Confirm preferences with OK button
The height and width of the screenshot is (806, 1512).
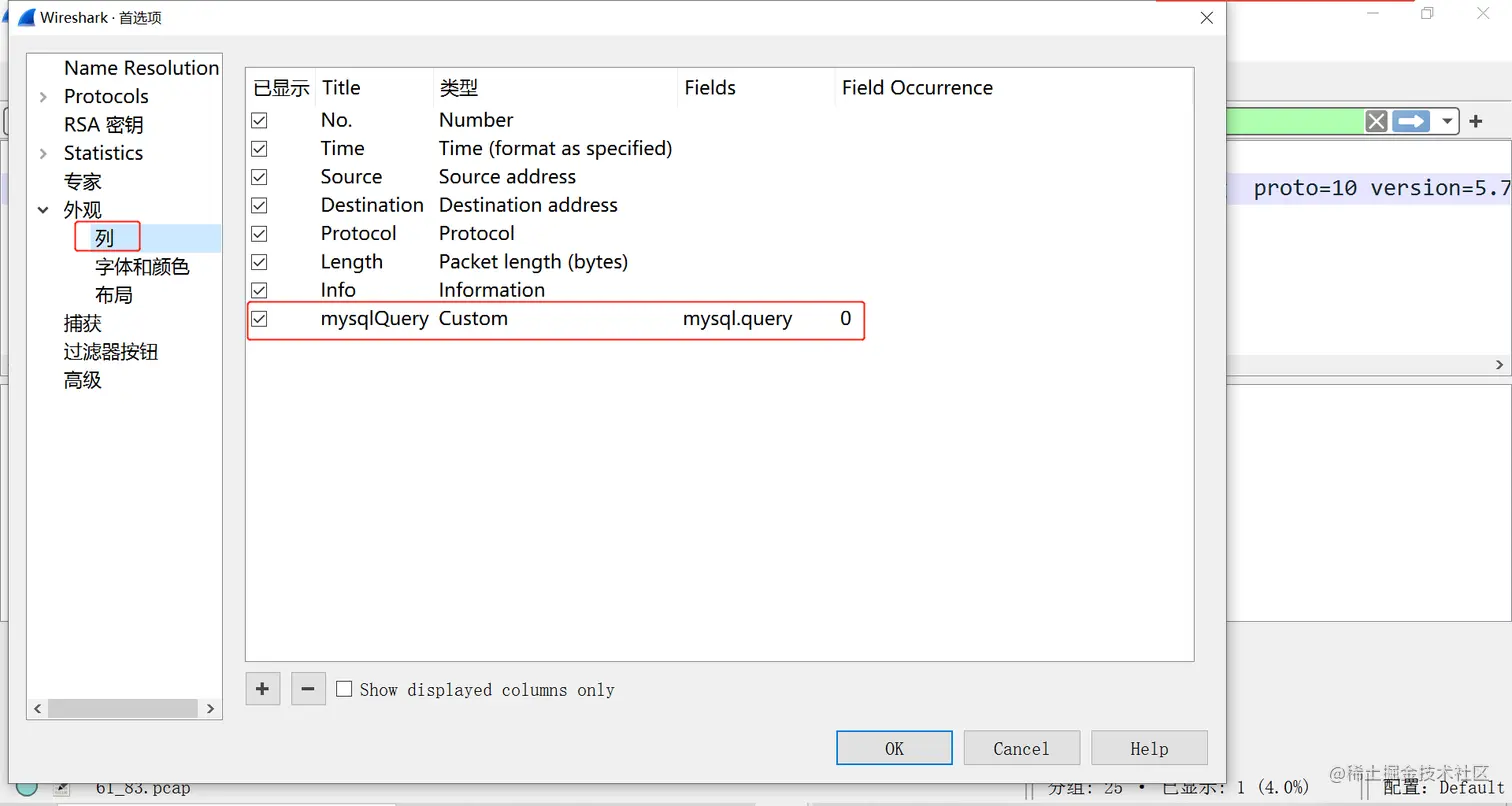[x=894, y=748]
